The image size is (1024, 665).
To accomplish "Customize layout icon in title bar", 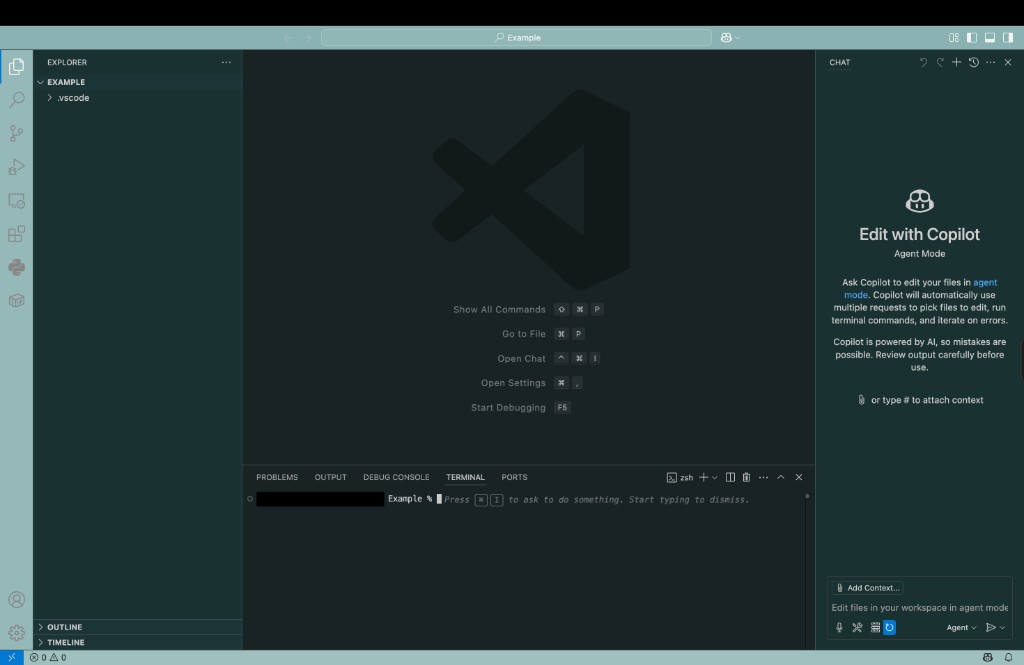I will point(954,38).
